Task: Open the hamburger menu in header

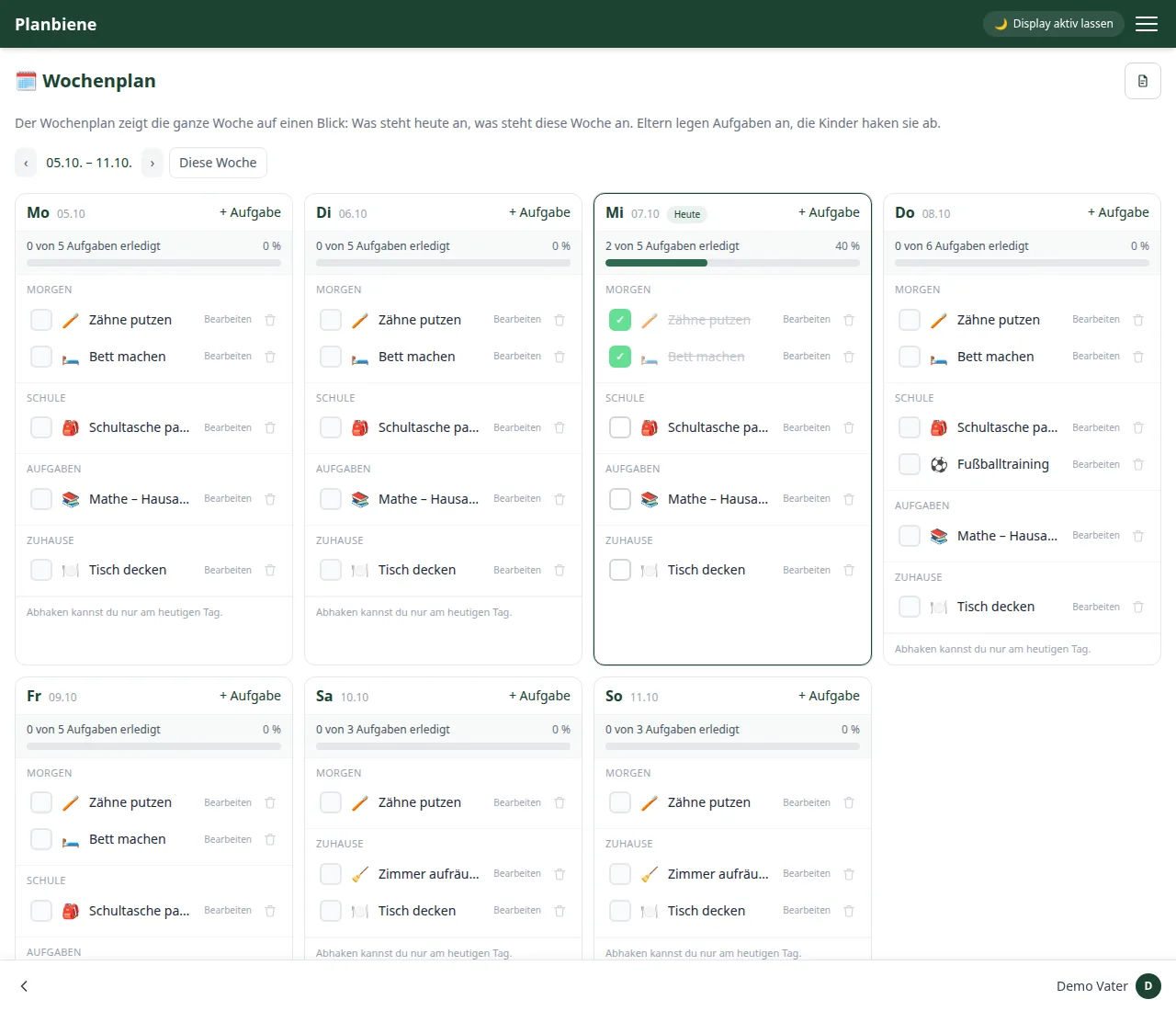Action: coord(1146,24)
